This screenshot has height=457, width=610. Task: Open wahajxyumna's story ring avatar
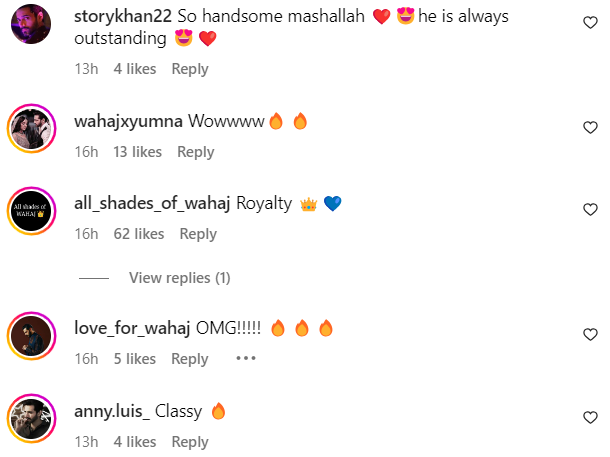click(x=32, y=128)
